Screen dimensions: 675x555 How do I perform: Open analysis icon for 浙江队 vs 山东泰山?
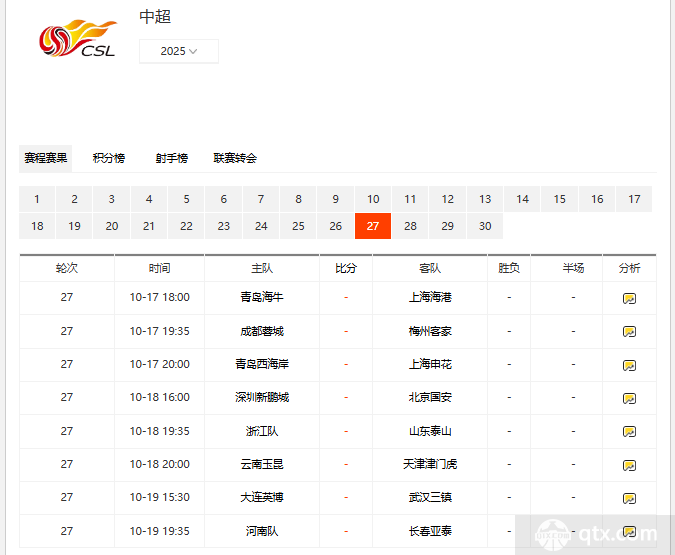(629, 432)
